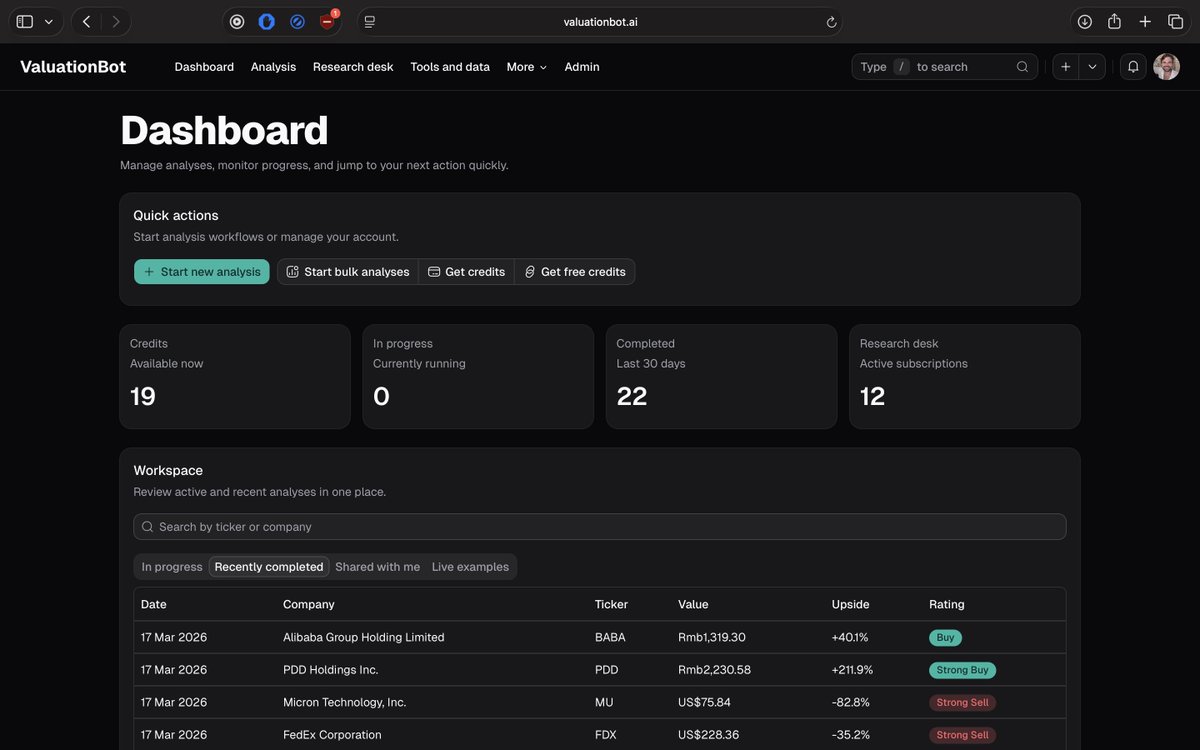The height and width of the screenshot is (750, 1200).
Task: Open a new browser tab with plus
Action: click(1146, 21)
